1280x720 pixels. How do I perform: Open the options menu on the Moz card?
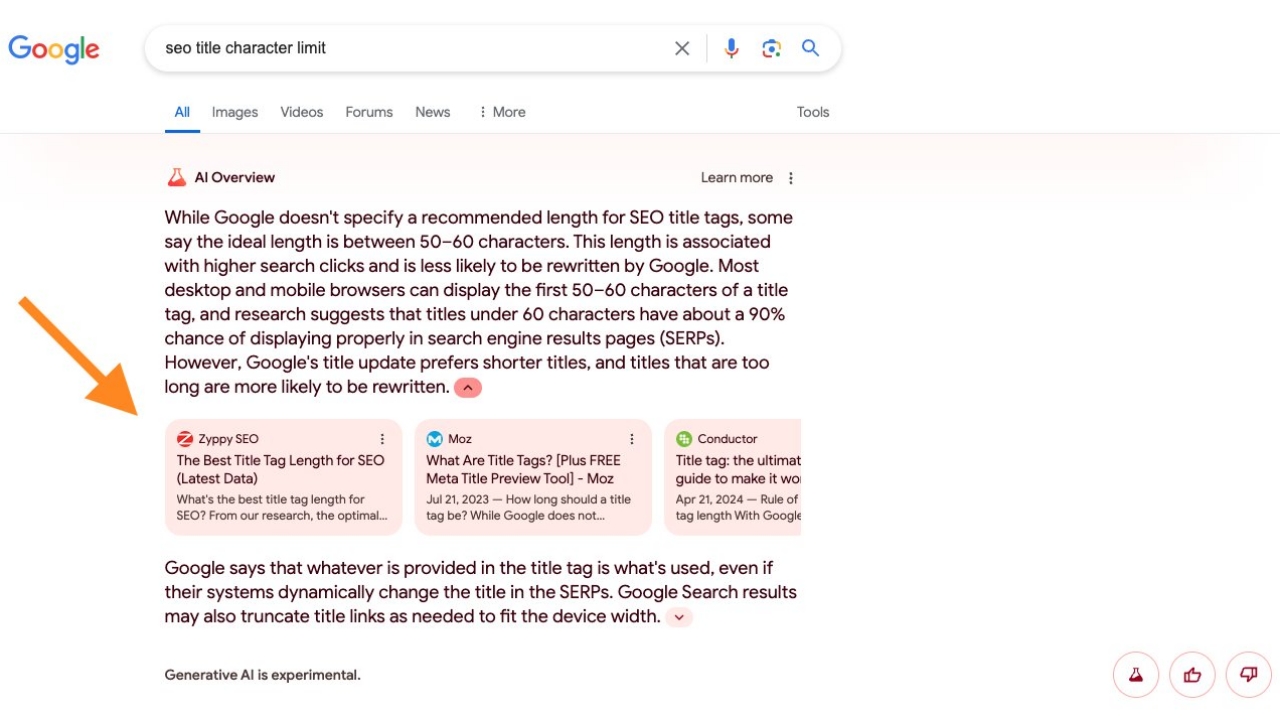click(x=631, y=438)
